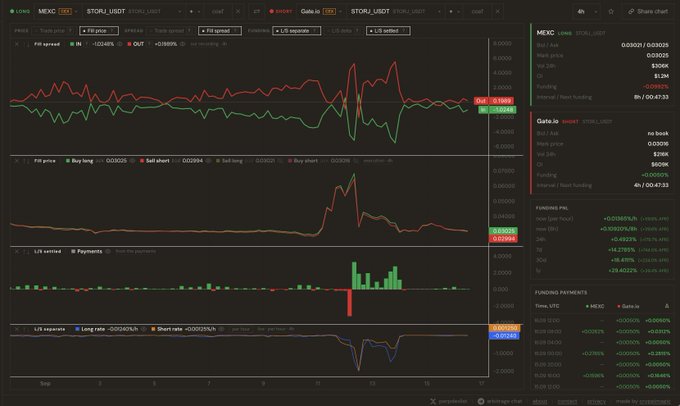The height and width of the screenshot is (406, 680).
Task: Click the info icon beside Payments
Action: (x=108, y=252)
